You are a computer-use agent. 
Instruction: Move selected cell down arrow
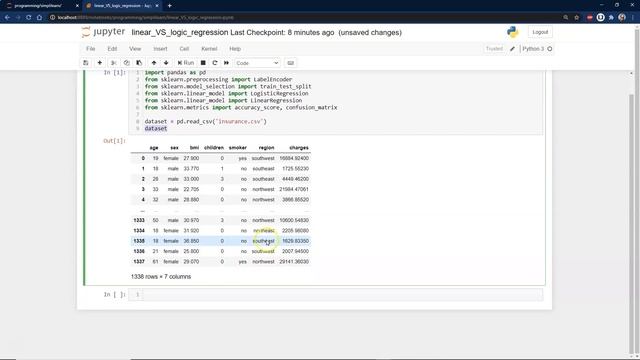point(166,63)
